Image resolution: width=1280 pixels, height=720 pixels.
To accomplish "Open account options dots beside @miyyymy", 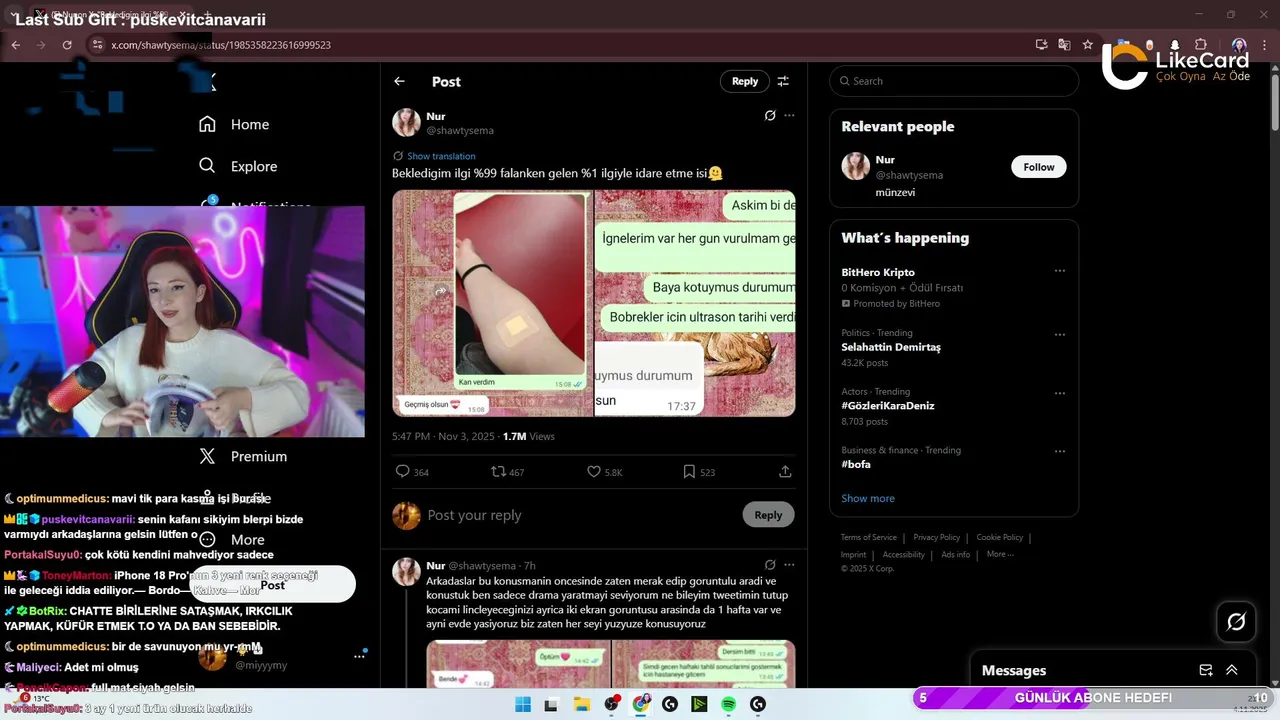I will 359,656.
